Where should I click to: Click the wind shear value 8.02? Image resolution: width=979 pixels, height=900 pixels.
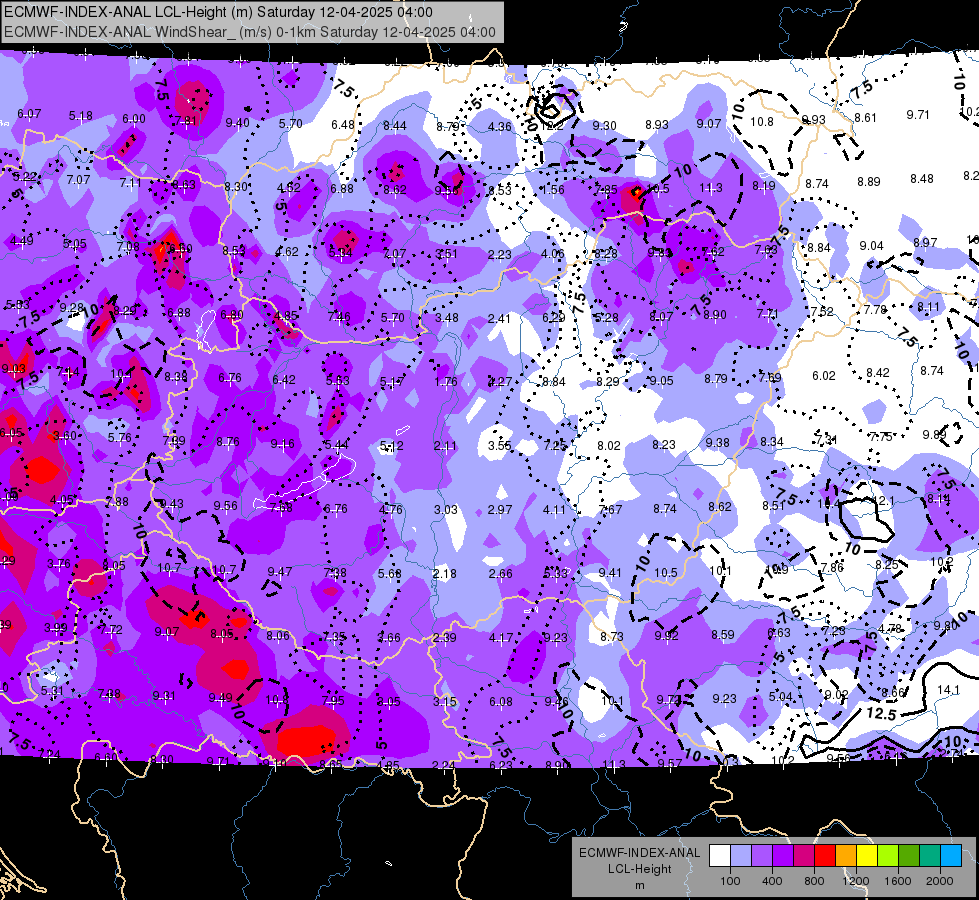tap(609, 445)
